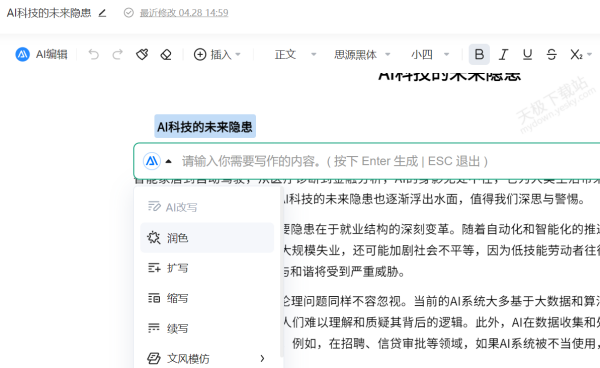Viewport: 600px width, 368px height.
Task: Open the 思源黑体 font dropdown
Action: [x=362, y=54]
